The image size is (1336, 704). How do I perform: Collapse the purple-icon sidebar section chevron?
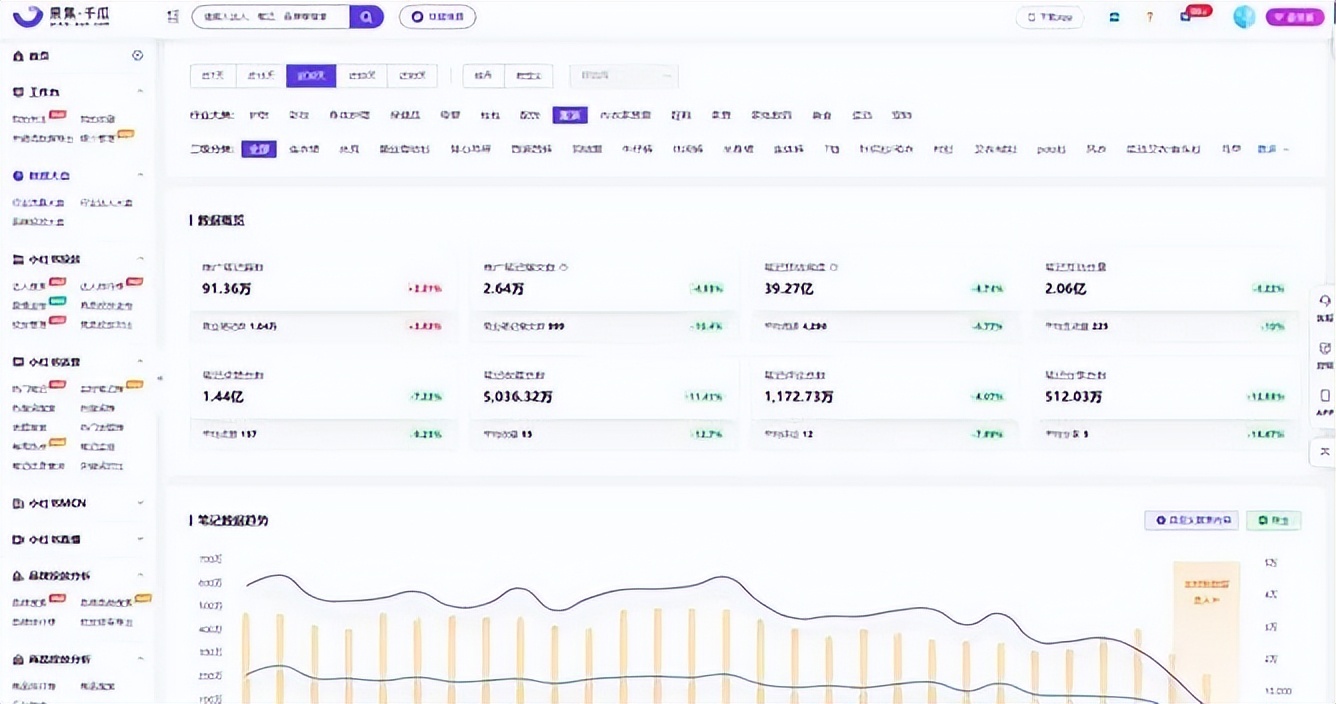point(140,175)
